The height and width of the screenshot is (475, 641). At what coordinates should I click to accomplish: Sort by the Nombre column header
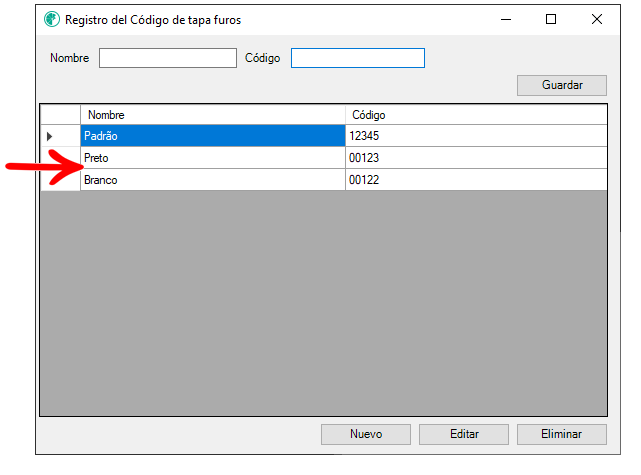pyautogui.click(x=213, y=115)
